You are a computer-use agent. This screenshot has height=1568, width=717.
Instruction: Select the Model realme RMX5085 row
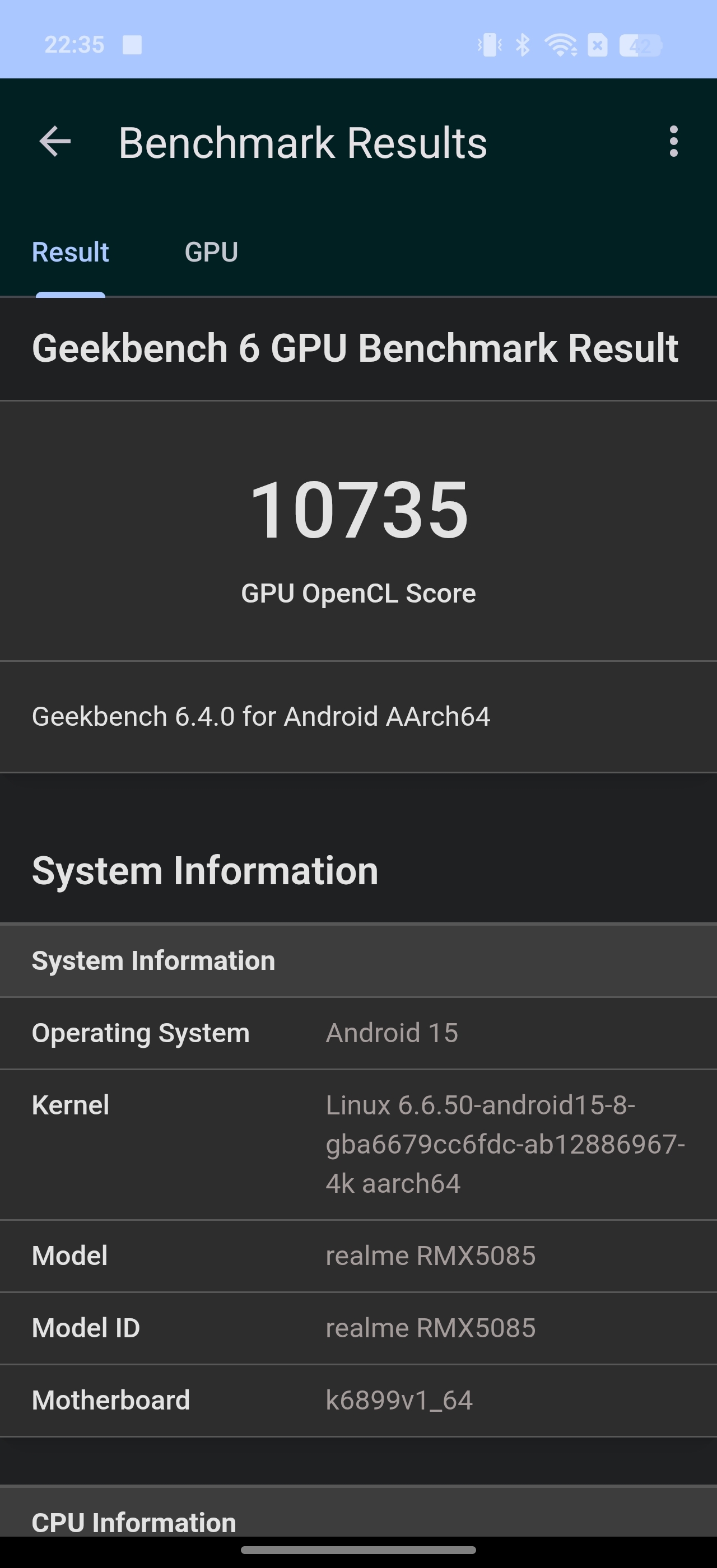pos(358,1256)
